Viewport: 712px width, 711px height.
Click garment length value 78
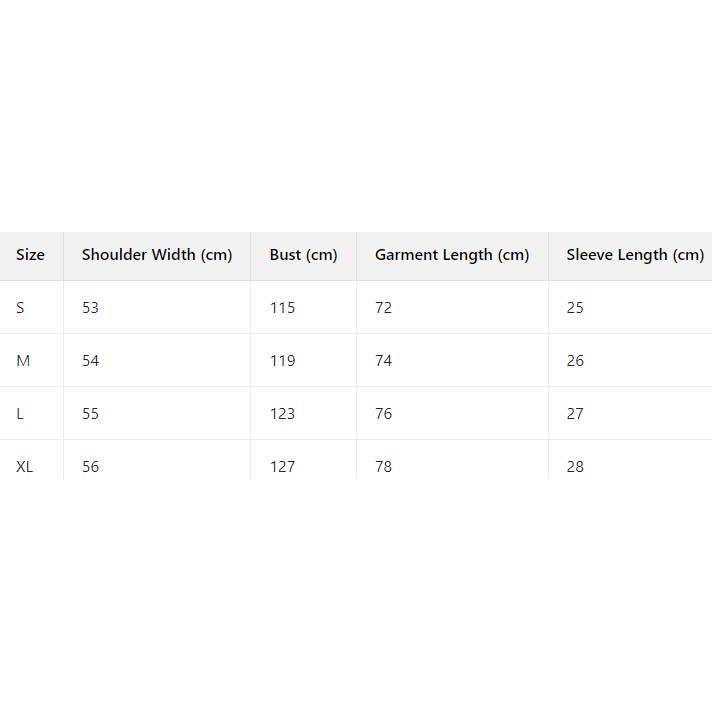[x=384, y=466]
